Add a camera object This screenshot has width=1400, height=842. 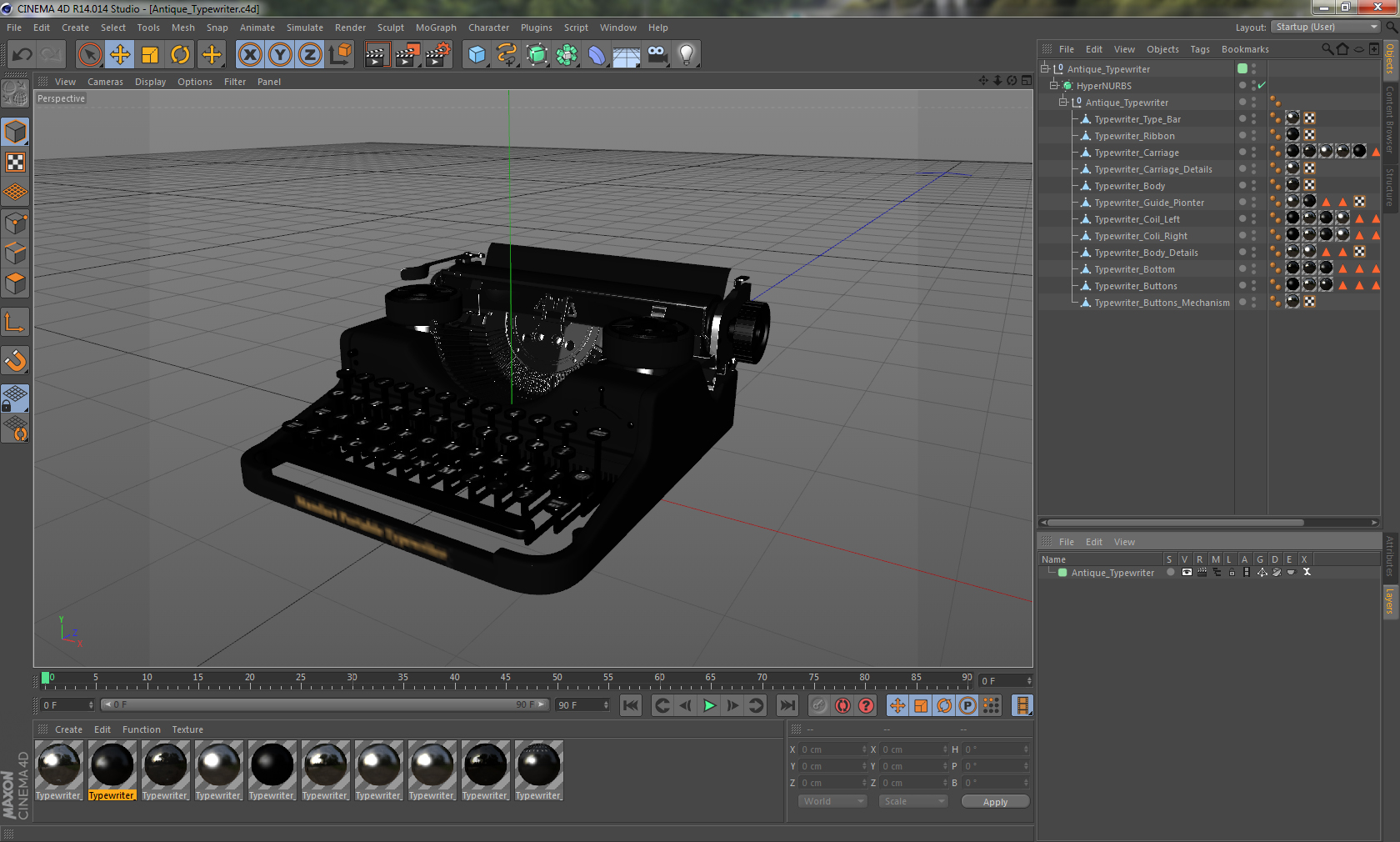click(657, 55)
